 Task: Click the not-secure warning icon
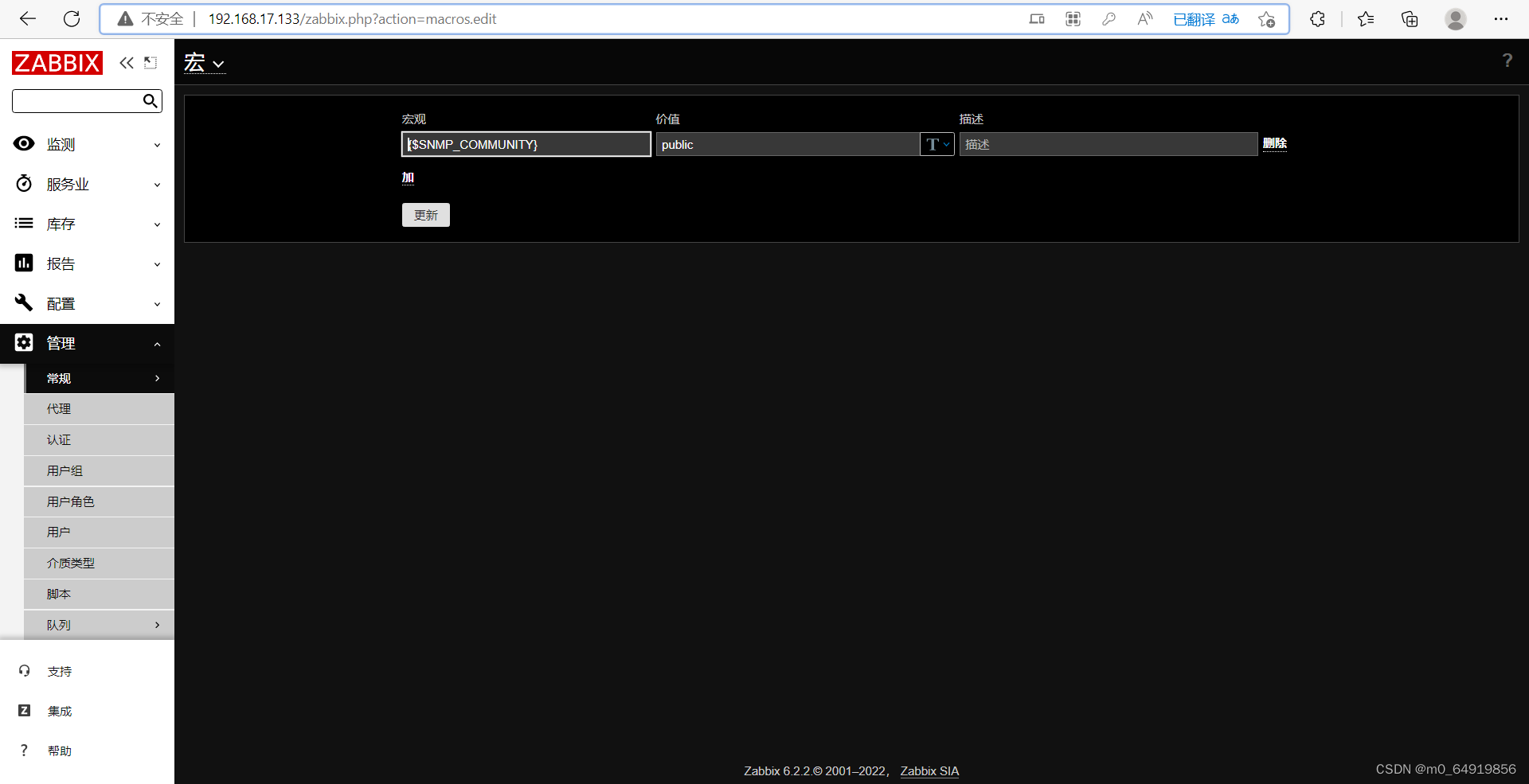pos(125,19)
